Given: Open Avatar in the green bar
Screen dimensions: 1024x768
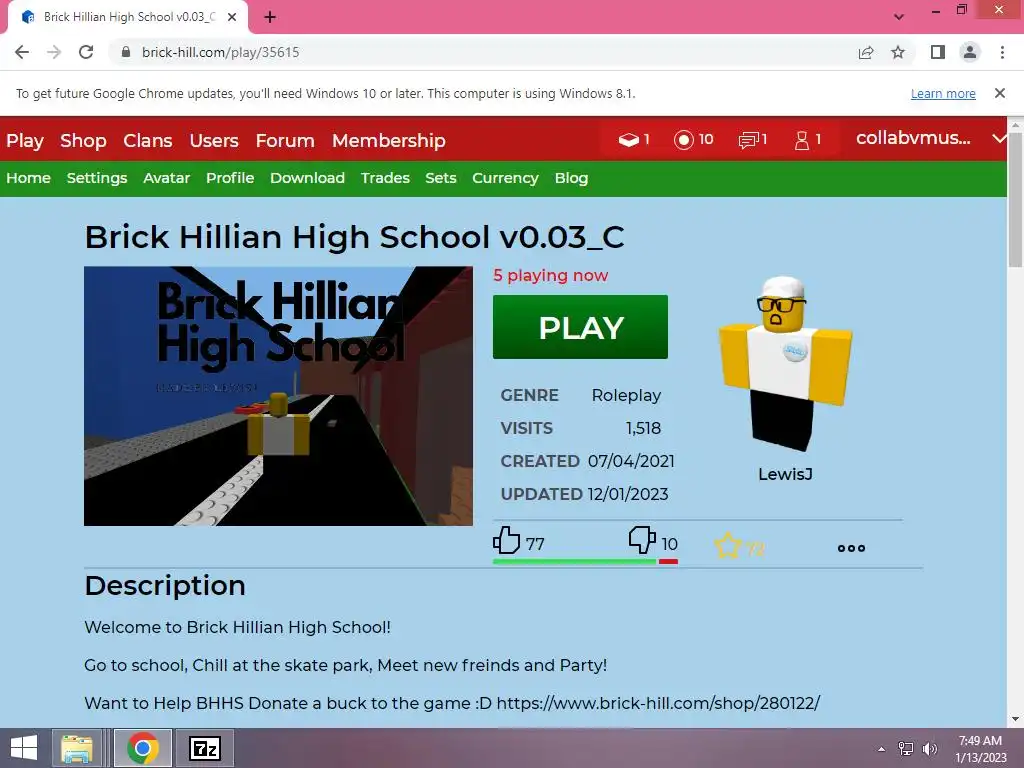Looking at the screenshot, I should pyautogui.click(x=167, y=178).
